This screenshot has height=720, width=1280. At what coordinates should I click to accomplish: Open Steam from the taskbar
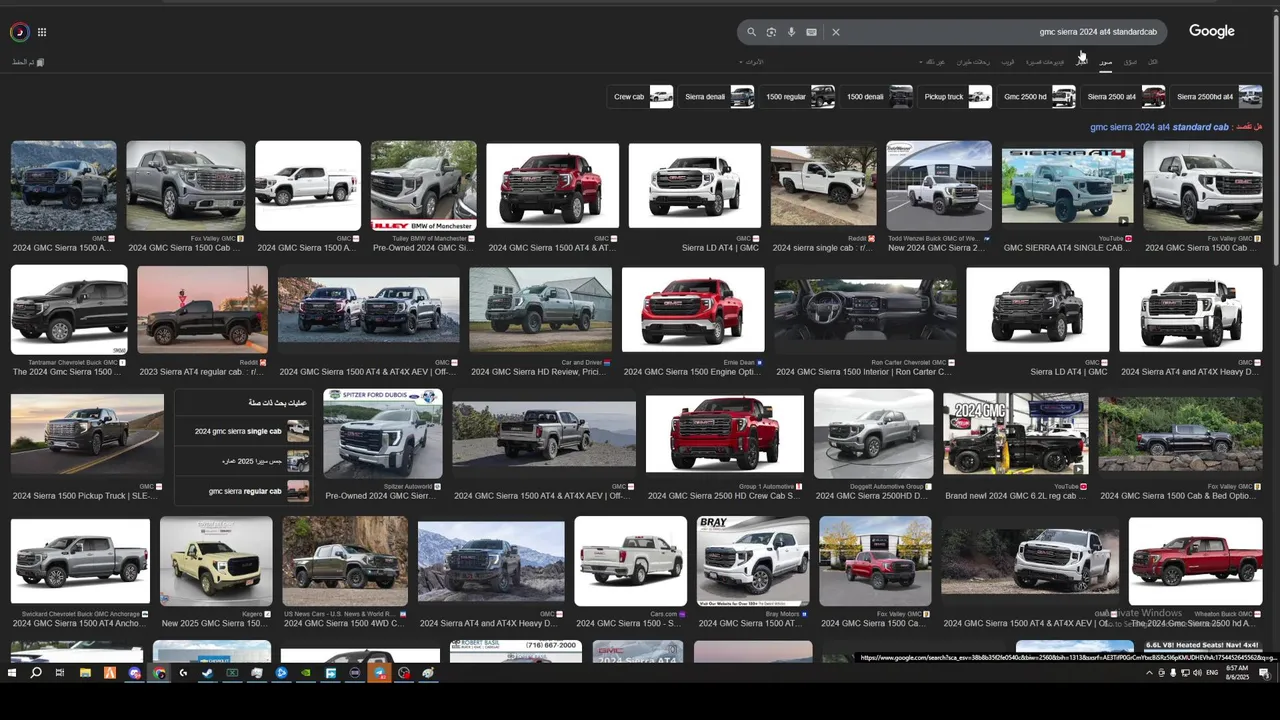coord(208,673)
